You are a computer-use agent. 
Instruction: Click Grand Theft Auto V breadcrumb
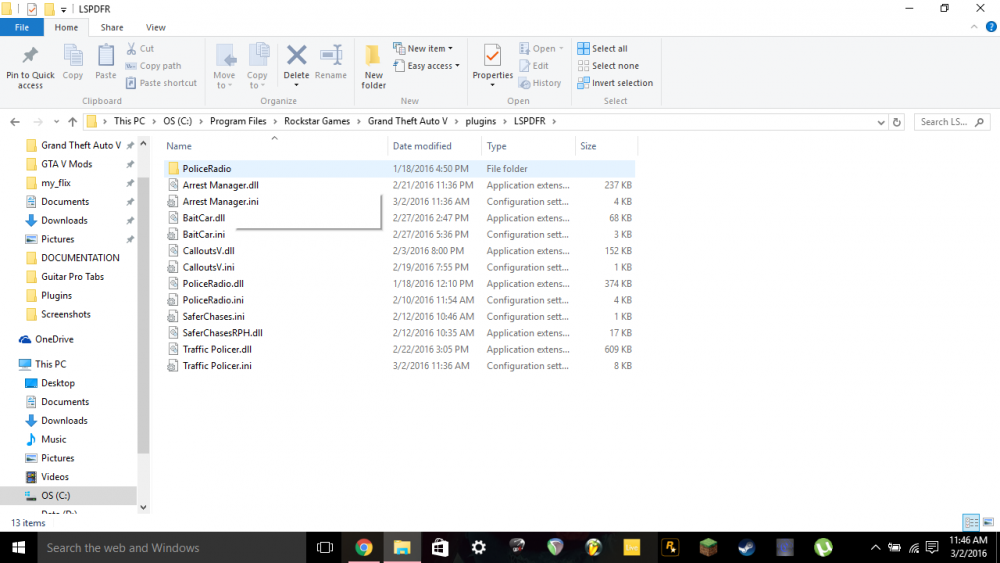[408, 121]
